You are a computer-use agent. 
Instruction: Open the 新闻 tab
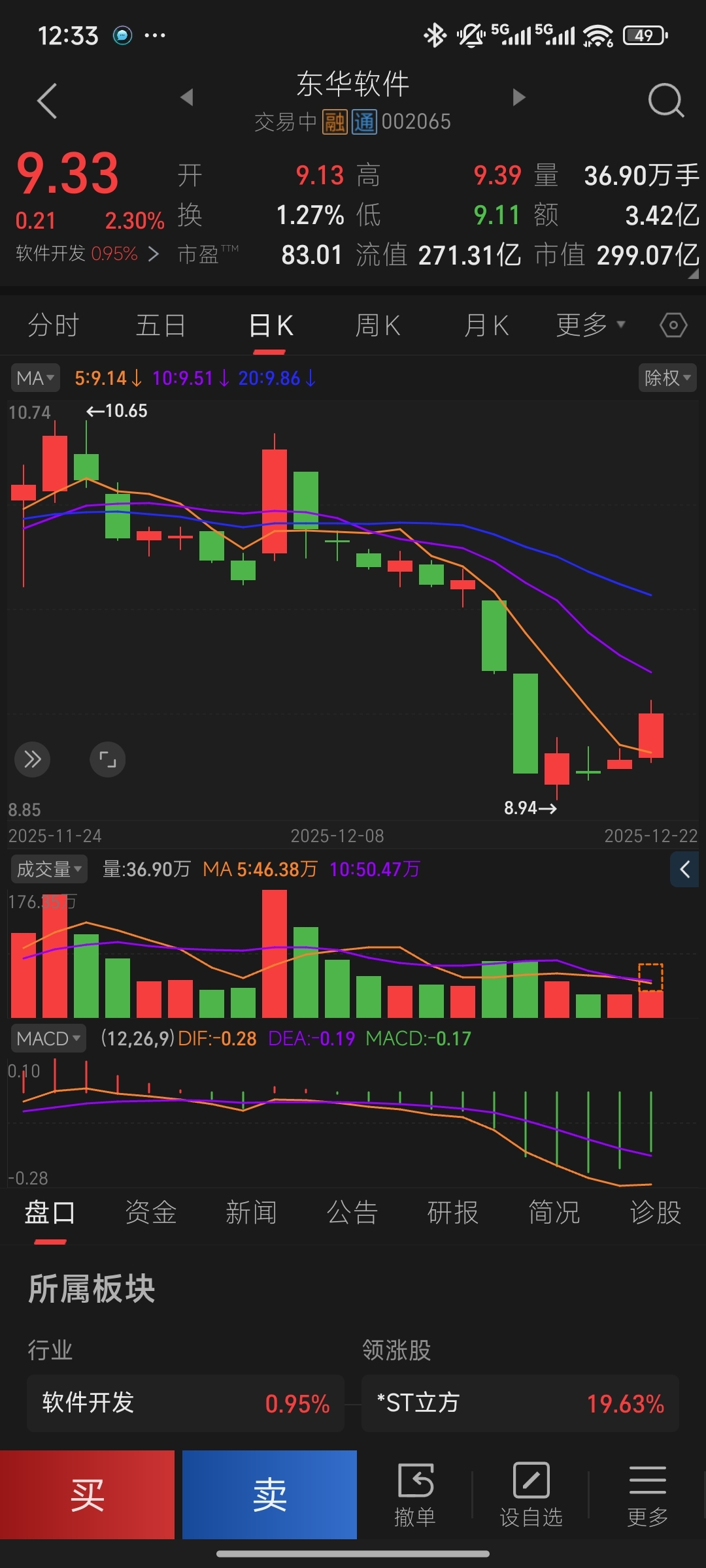click(x=252, y=1213)
